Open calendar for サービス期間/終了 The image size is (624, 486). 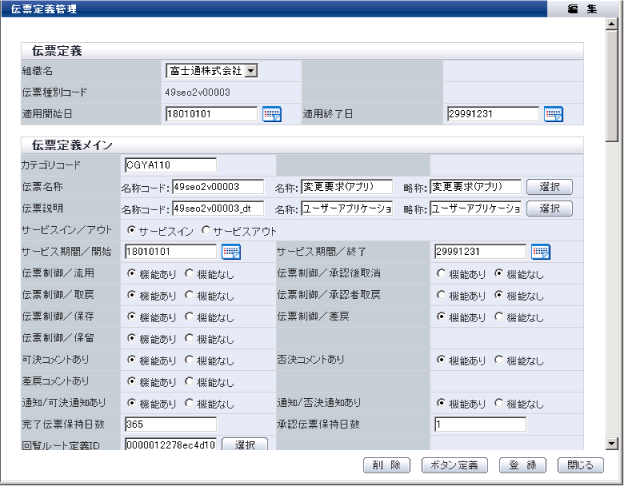(541, 251)
